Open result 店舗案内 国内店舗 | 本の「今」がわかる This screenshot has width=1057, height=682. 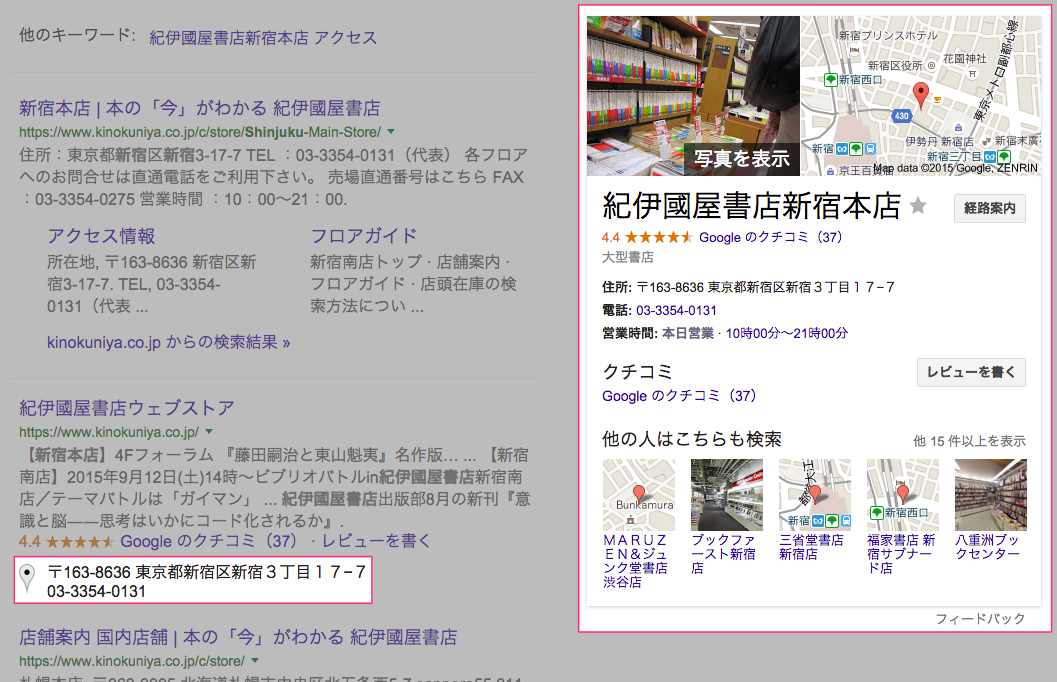click(238, 638)
